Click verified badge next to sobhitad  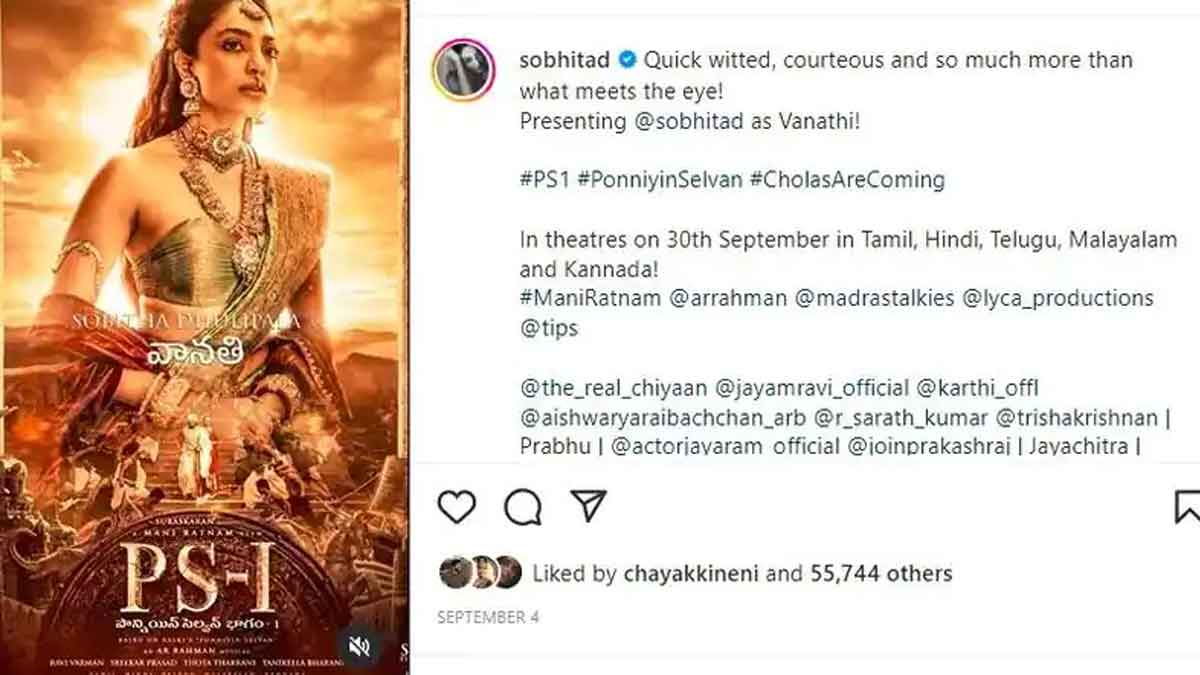click(x=627, y=60)
